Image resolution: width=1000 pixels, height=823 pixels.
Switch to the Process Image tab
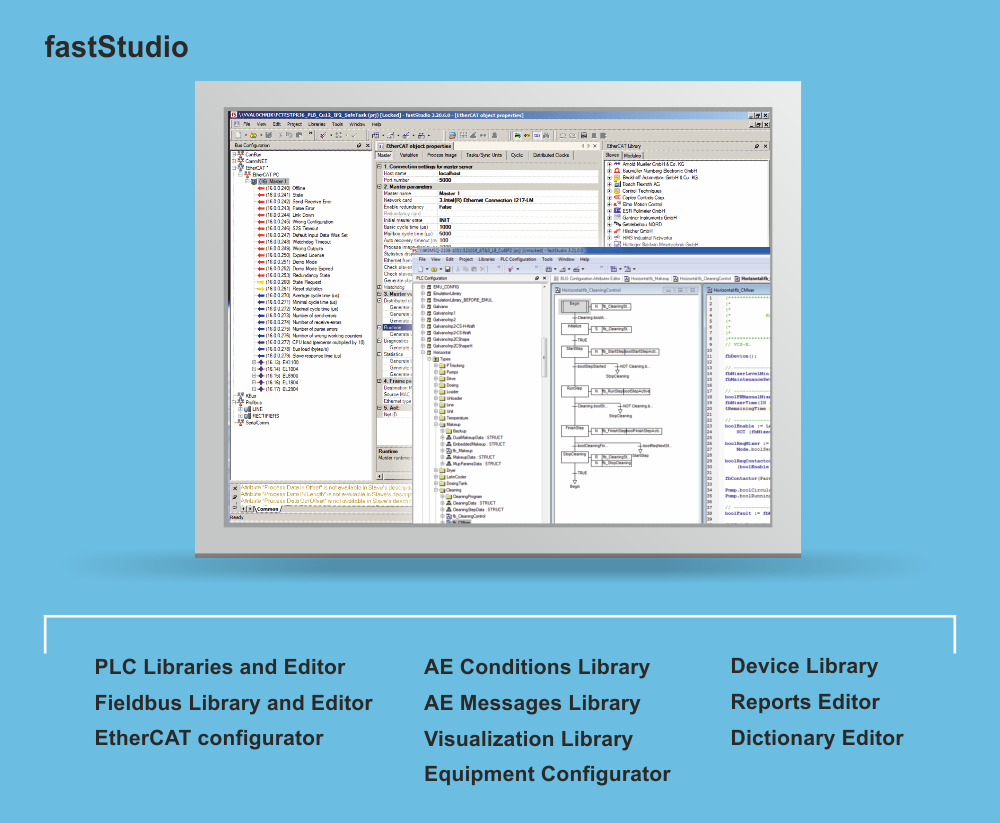442,155
